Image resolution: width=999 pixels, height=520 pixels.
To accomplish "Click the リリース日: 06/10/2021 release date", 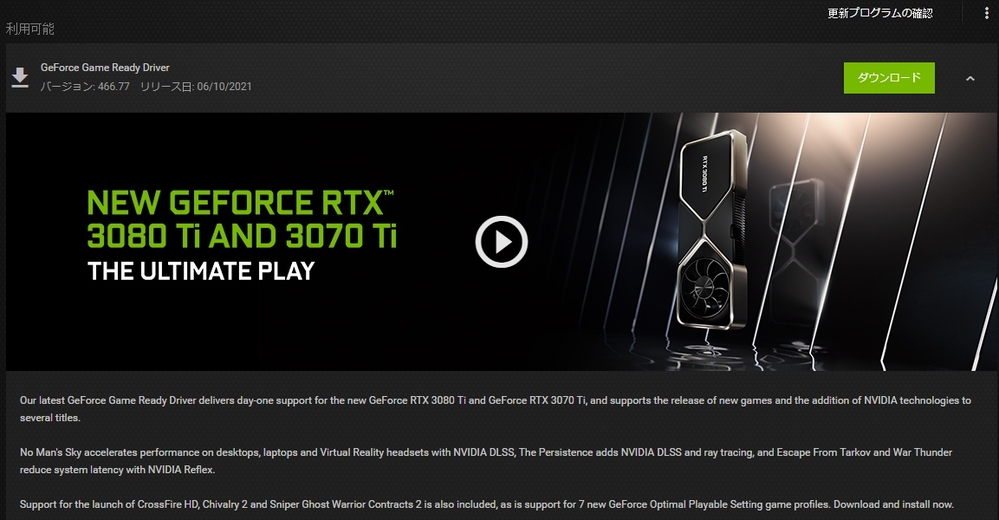I will (x=196, y=87).
